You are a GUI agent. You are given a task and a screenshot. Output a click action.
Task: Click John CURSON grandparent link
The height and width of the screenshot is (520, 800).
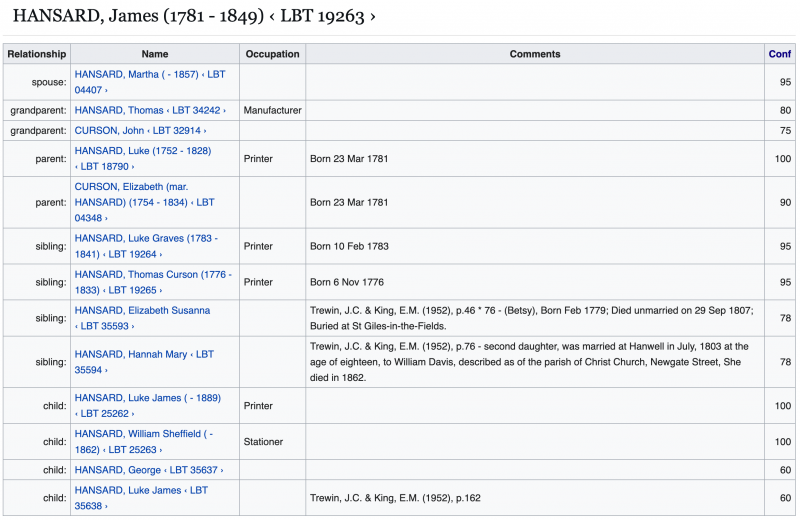[x=140, y=130]
